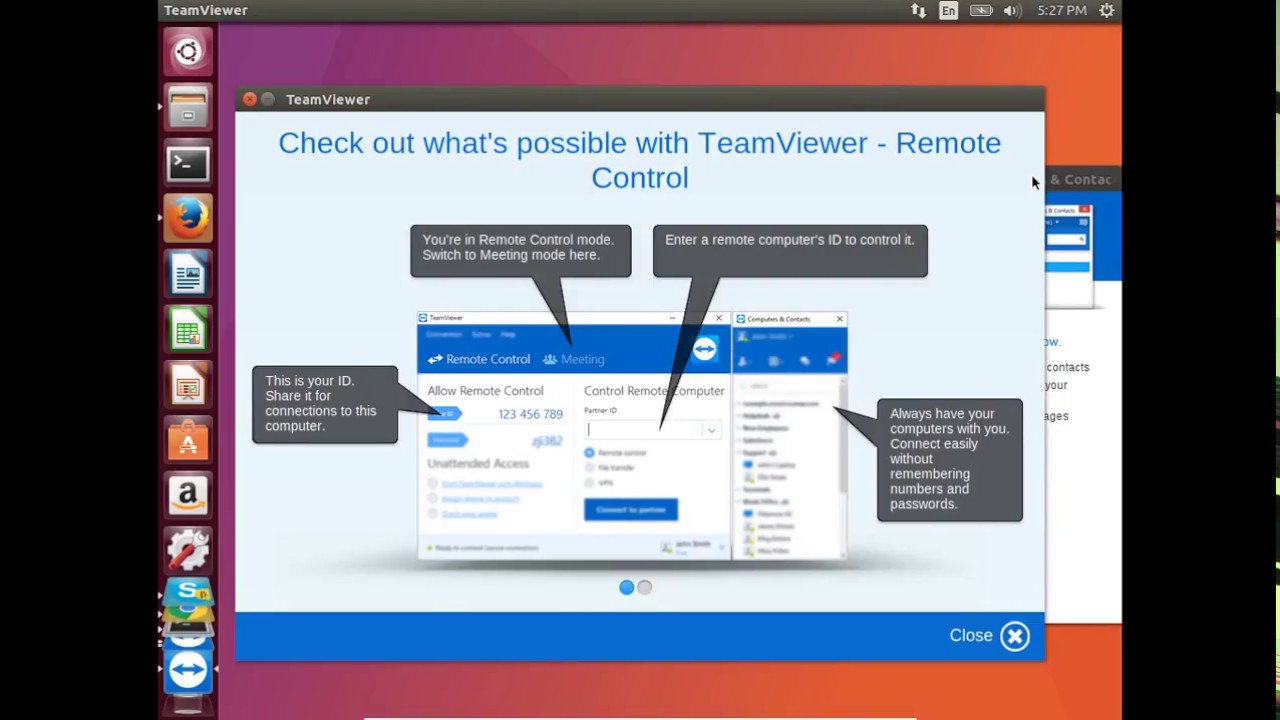Open the Ubuntu Dash search launcher

pyautogui.click(x=188, y=52)
